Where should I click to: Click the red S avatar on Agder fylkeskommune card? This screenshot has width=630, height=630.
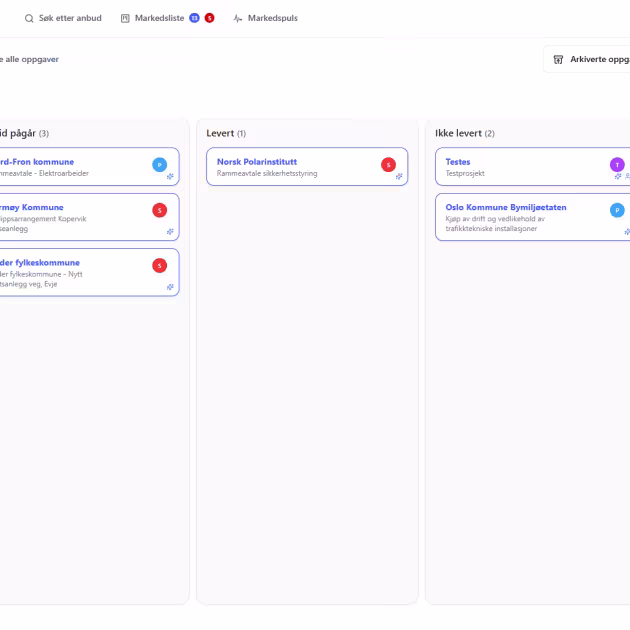click(x=159, y=265)
